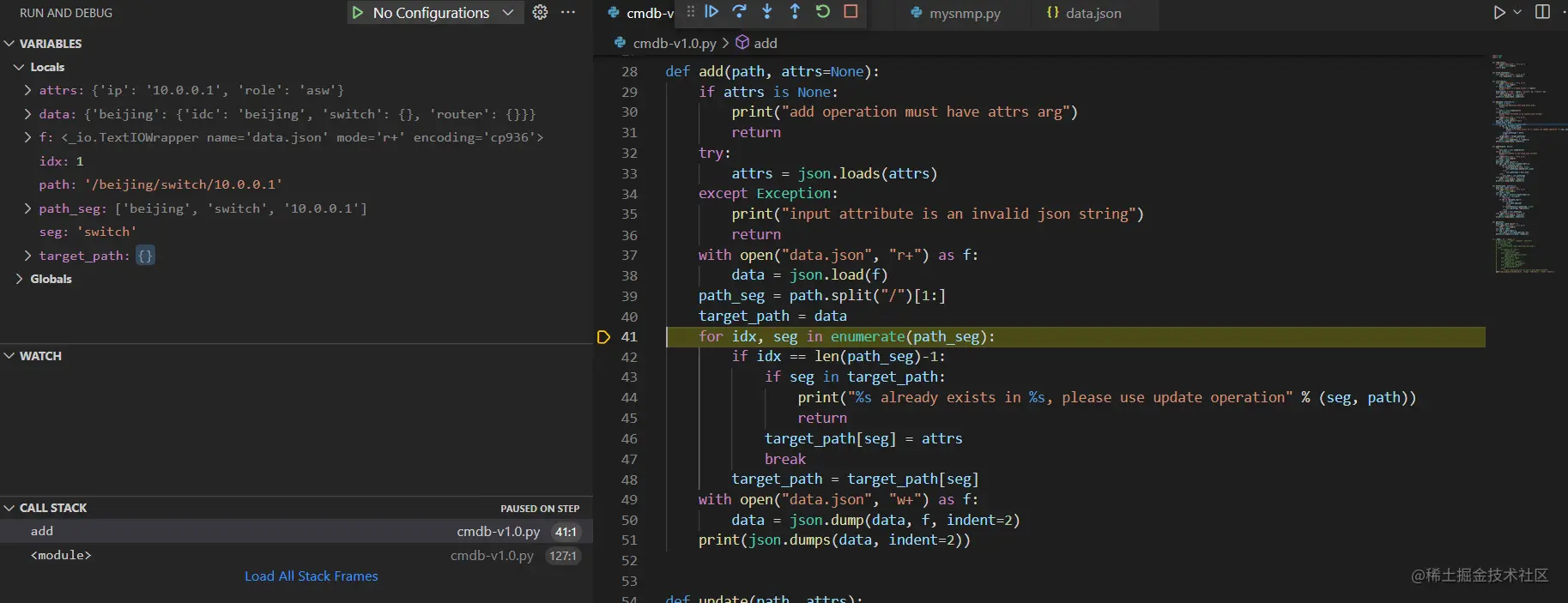This screenshot has height=603, width=1568.
Task: Expand the attrs variable
Action: point(28,90)
